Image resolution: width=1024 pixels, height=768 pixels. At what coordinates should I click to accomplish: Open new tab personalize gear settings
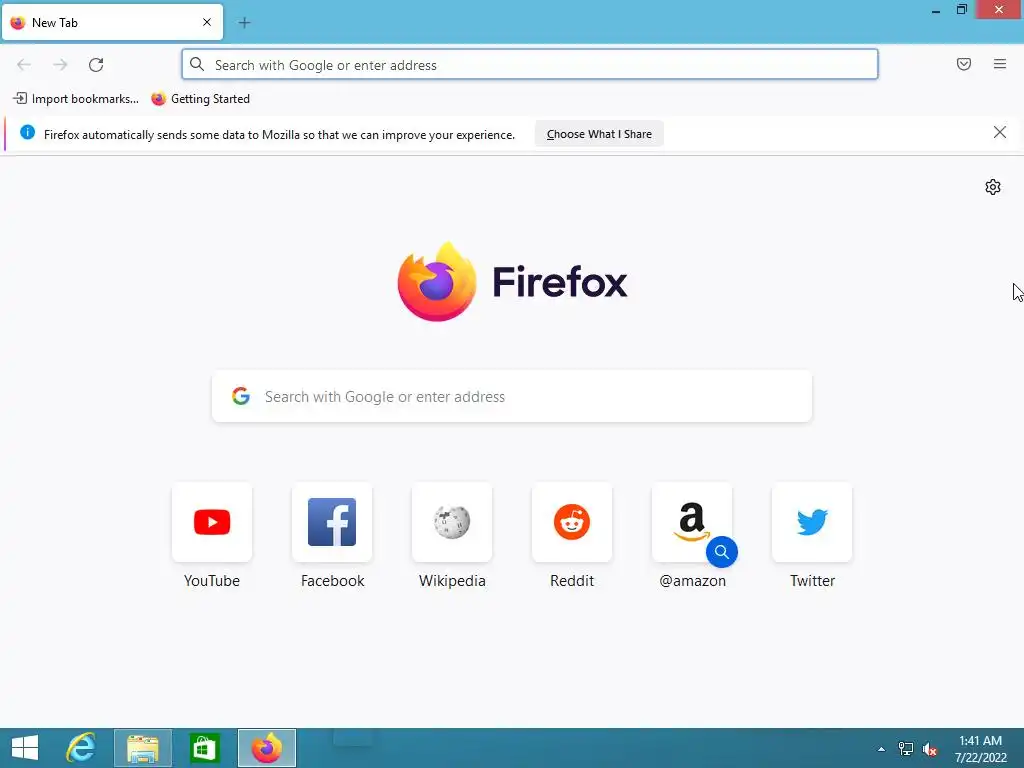point(993,187)
